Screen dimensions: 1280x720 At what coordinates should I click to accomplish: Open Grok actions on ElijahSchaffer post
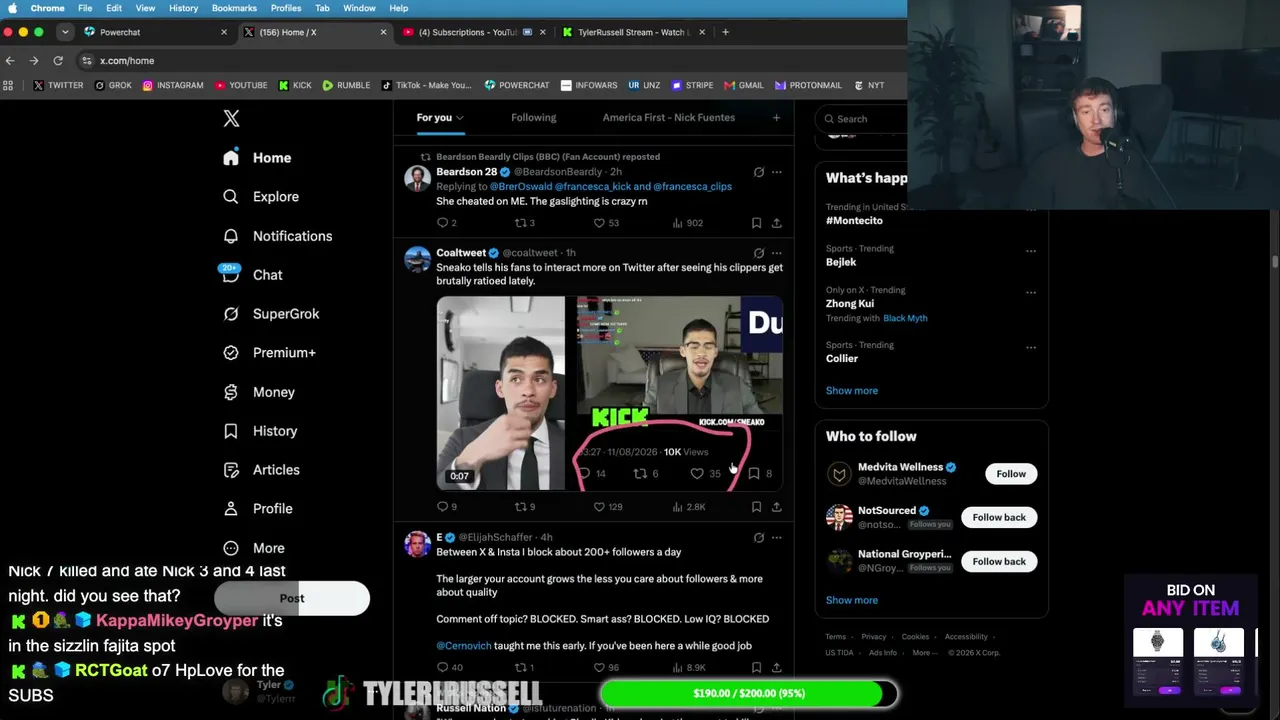[x=759, y=538]
